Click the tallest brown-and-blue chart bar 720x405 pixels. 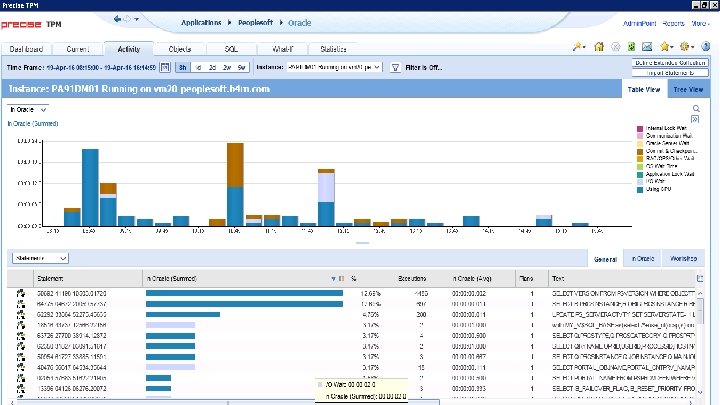tap(235, 184)
